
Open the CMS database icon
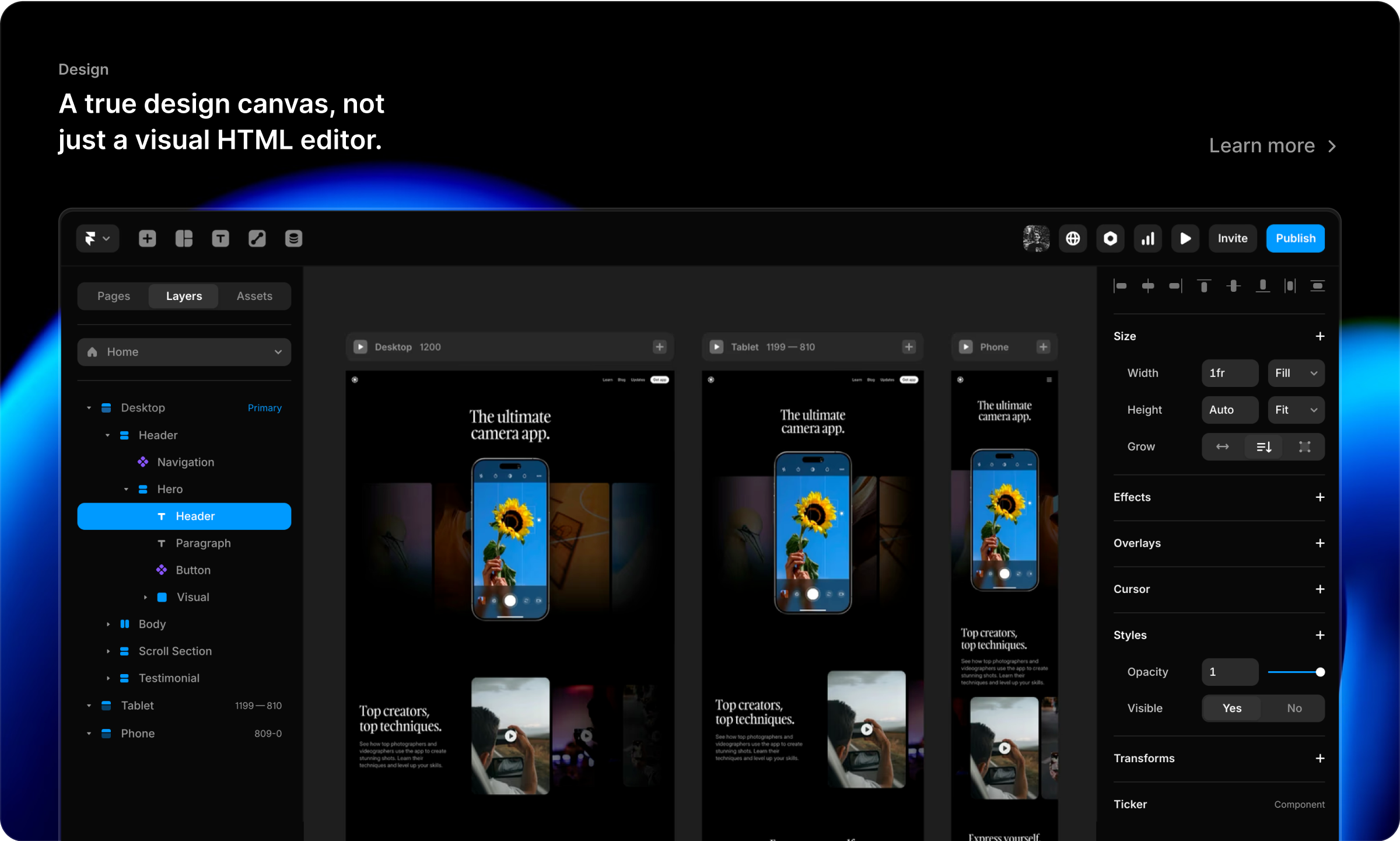(x=293, y=238)
